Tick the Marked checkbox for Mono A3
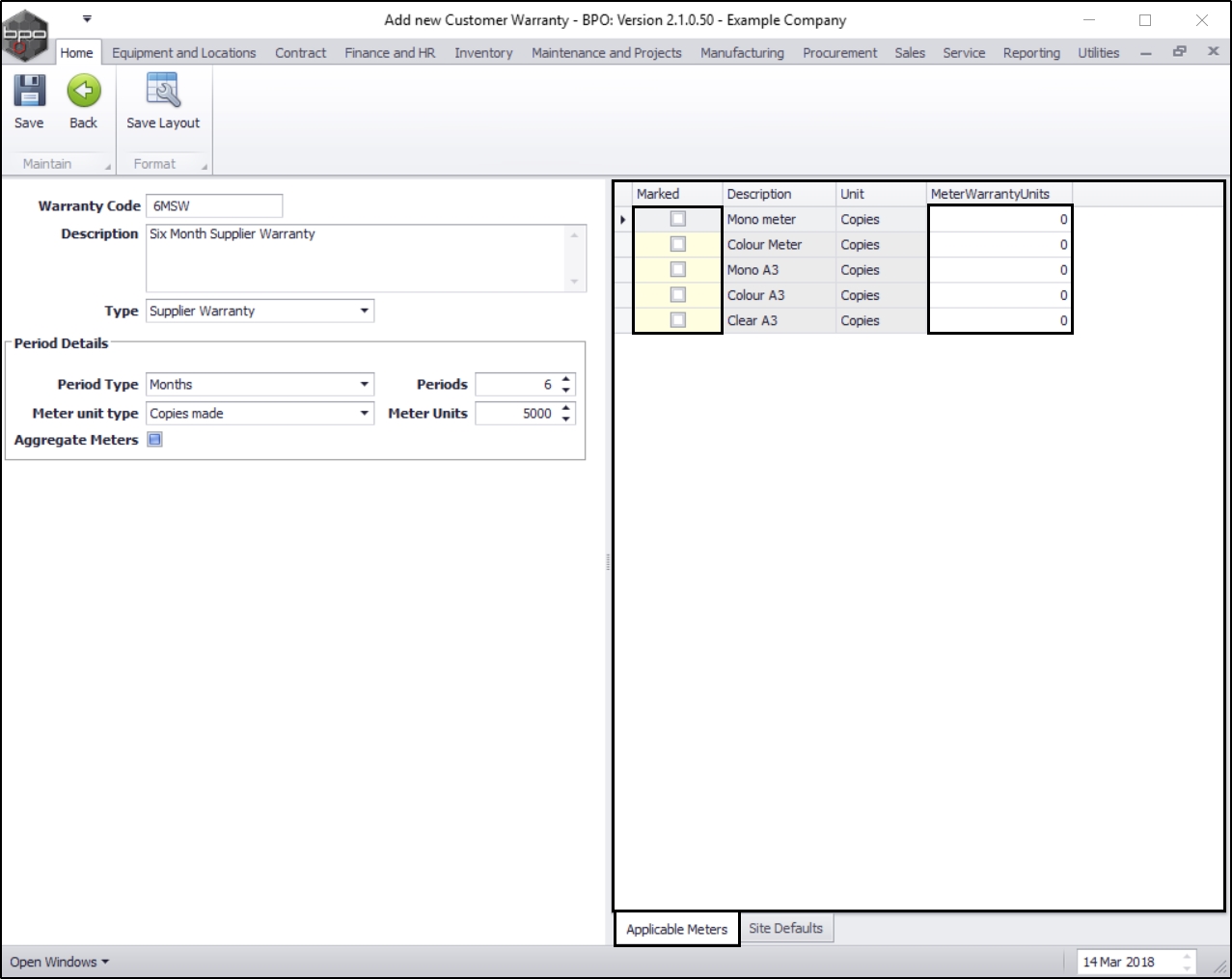Image resolution: width=1232 pixels, height=979 pixels. 678,269
